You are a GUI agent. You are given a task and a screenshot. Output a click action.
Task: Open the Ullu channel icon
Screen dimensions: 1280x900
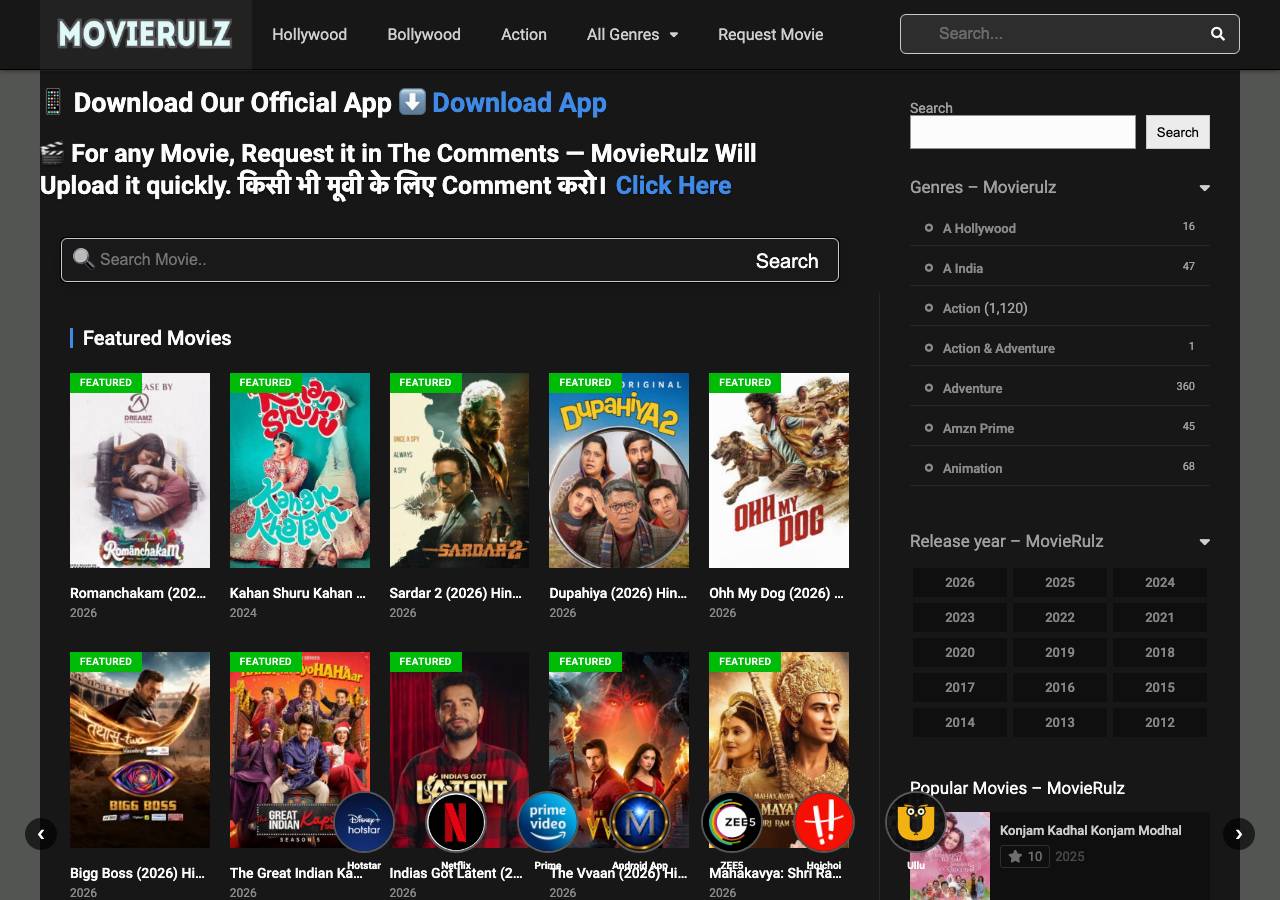[916, 823]
